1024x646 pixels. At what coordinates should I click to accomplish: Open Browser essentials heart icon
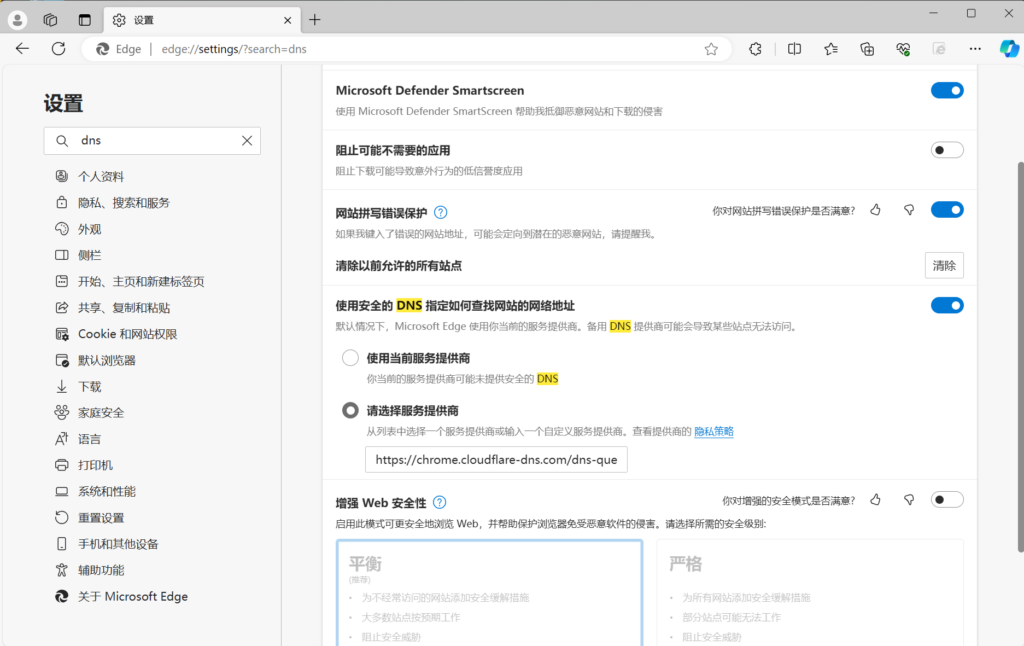tap(903, 49)
